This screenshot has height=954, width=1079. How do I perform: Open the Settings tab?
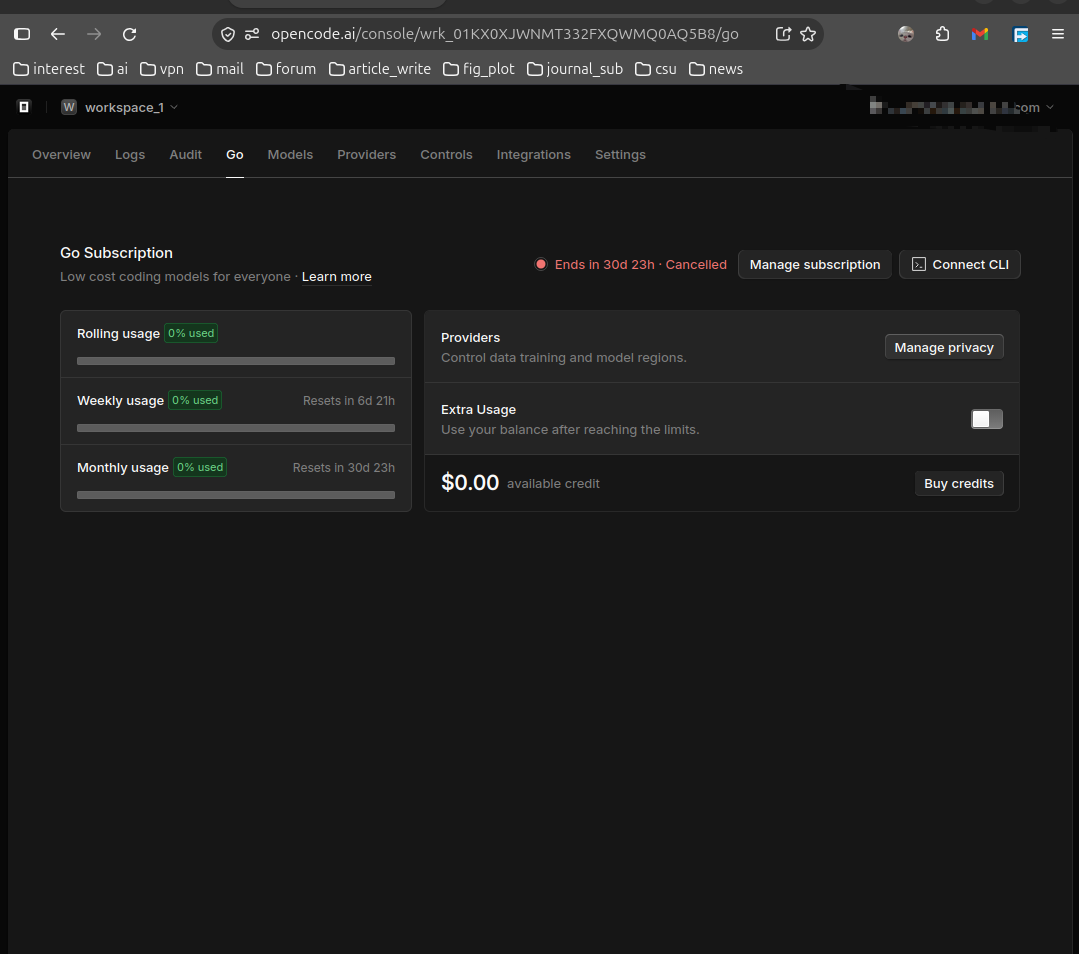(621, 155)
